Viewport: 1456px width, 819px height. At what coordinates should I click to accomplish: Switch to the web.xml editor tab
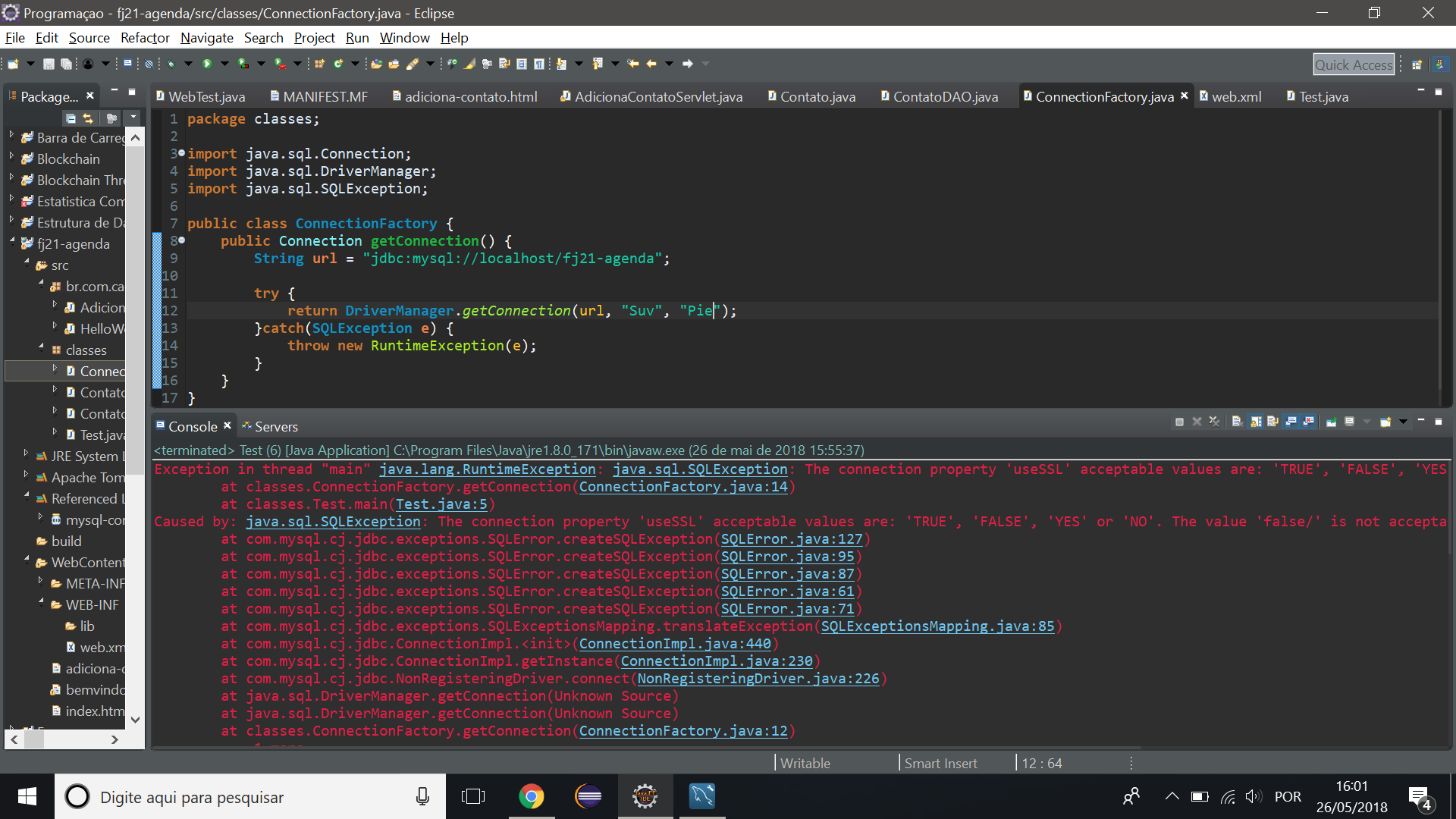coord(1231,96)
